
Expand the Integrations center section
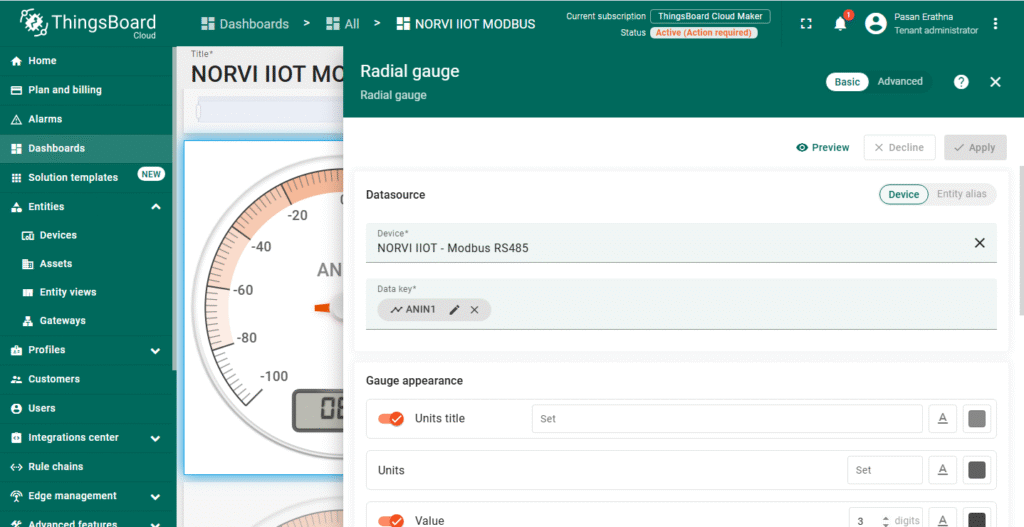tap(156, 438)
